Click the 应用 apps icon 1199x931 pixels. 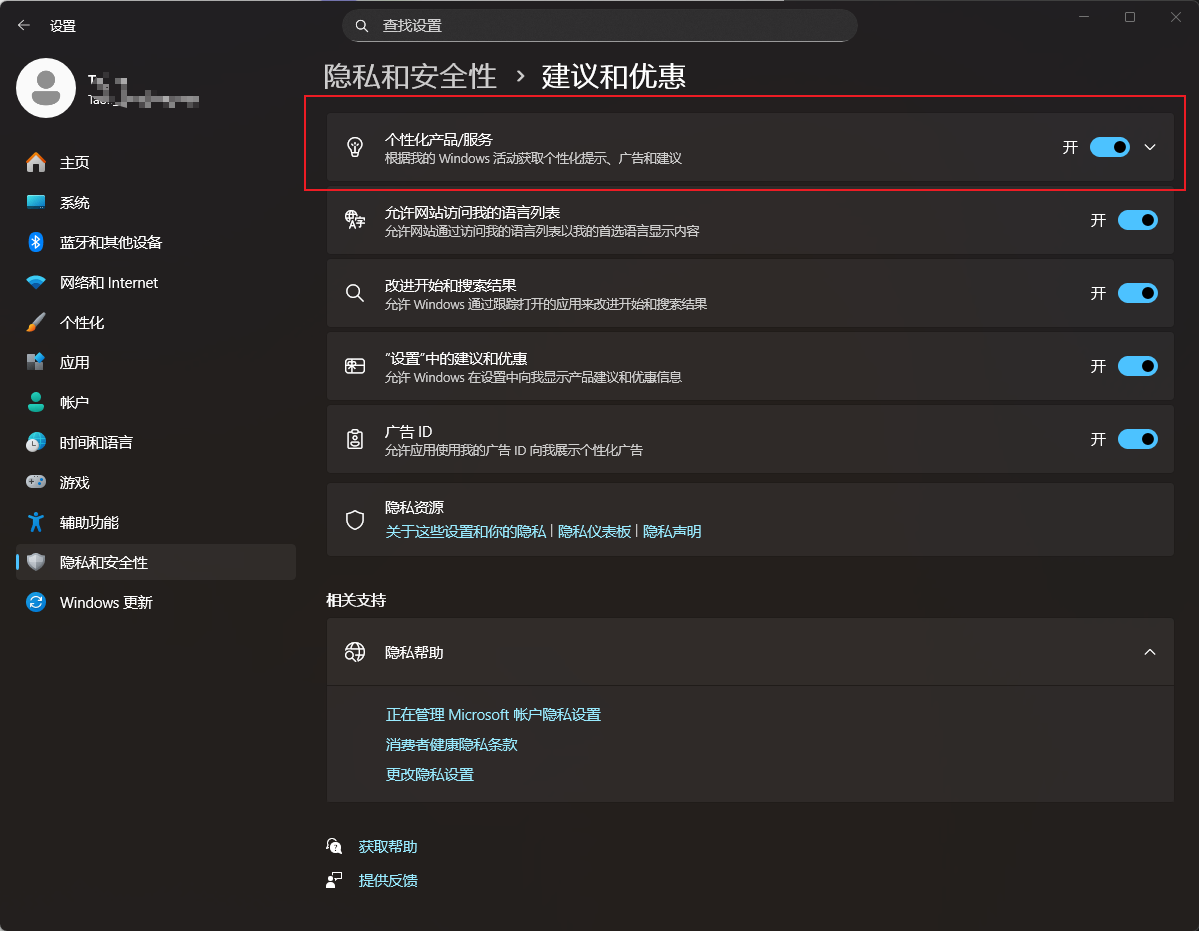[36, 362]
